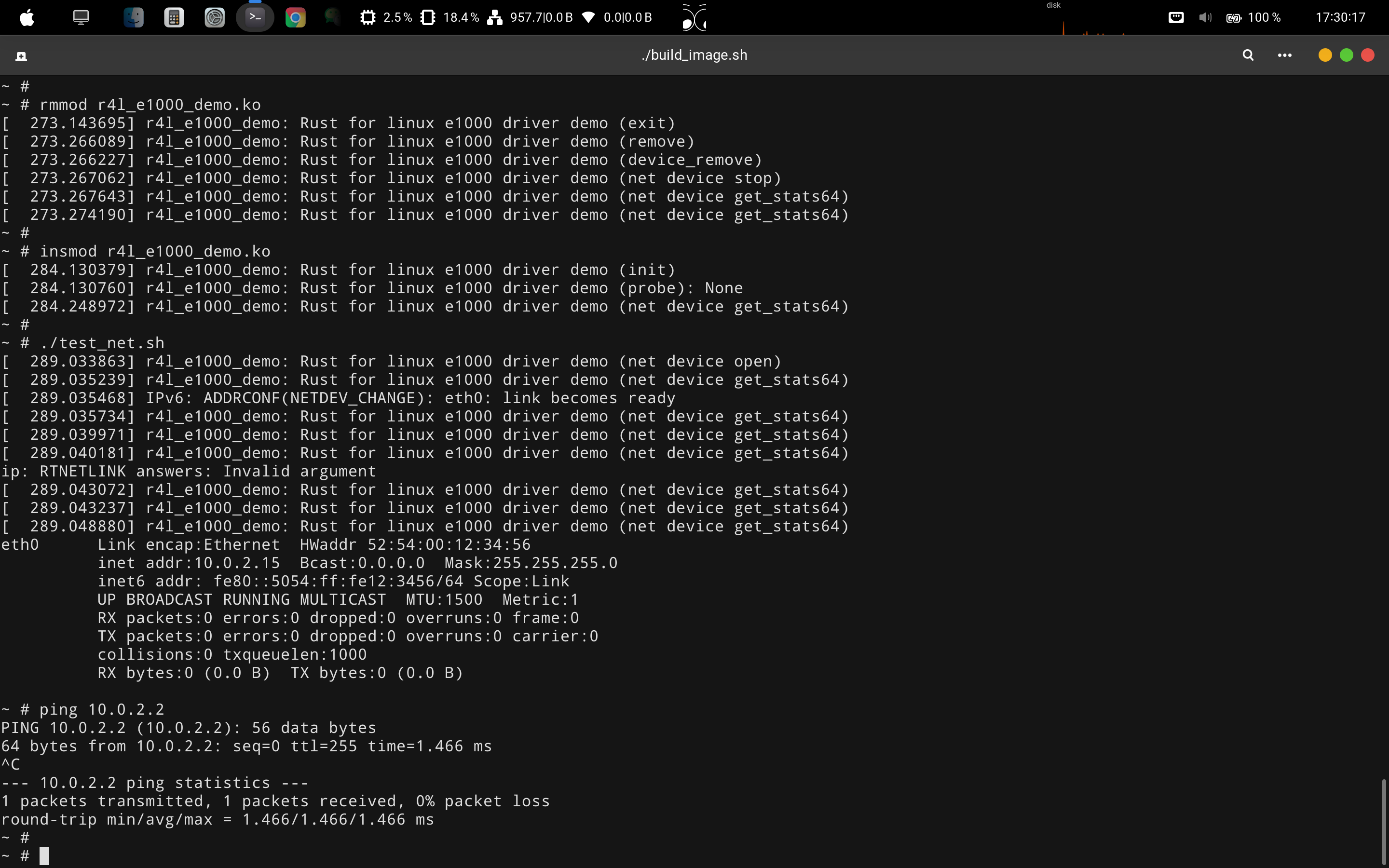Click the '(exit)' log line at 273.143695
Viewport: 1389px width, 868px height.
(x=338, y=123)
